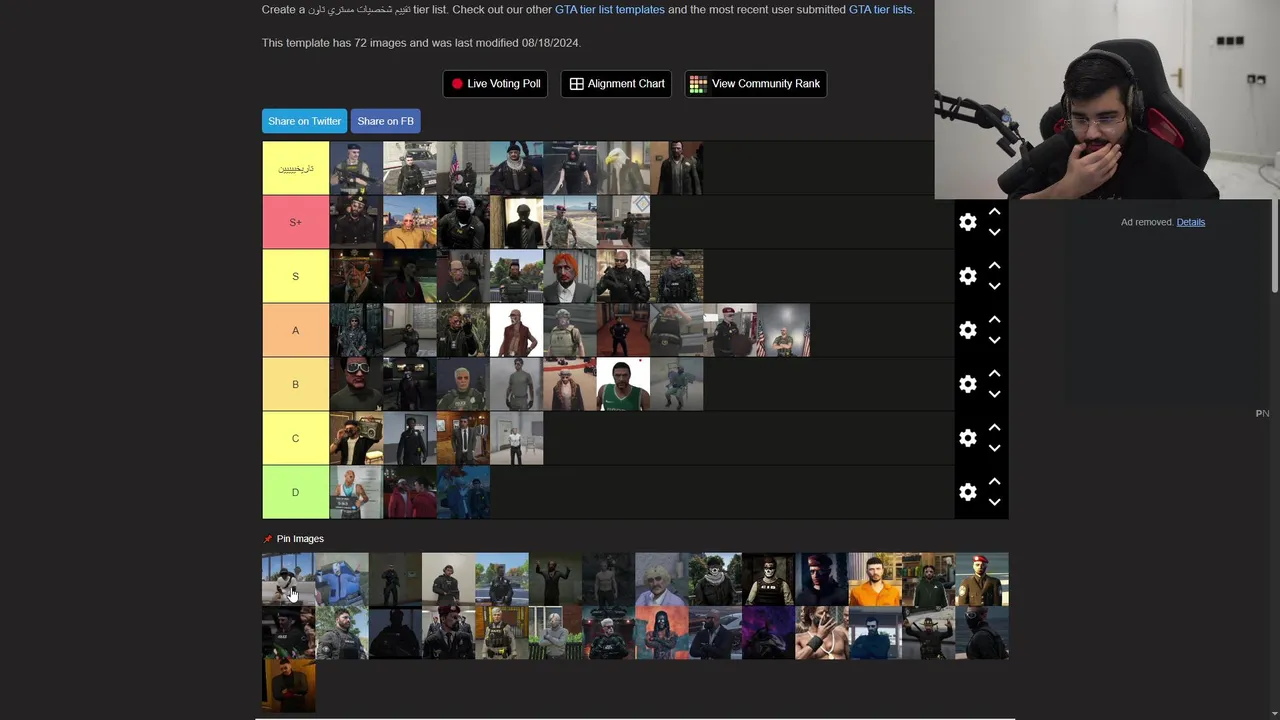This screenshot has width=1280, height=720.
Task: Move A tier row up
Action: pyautogui.click(x=994, y=320)
